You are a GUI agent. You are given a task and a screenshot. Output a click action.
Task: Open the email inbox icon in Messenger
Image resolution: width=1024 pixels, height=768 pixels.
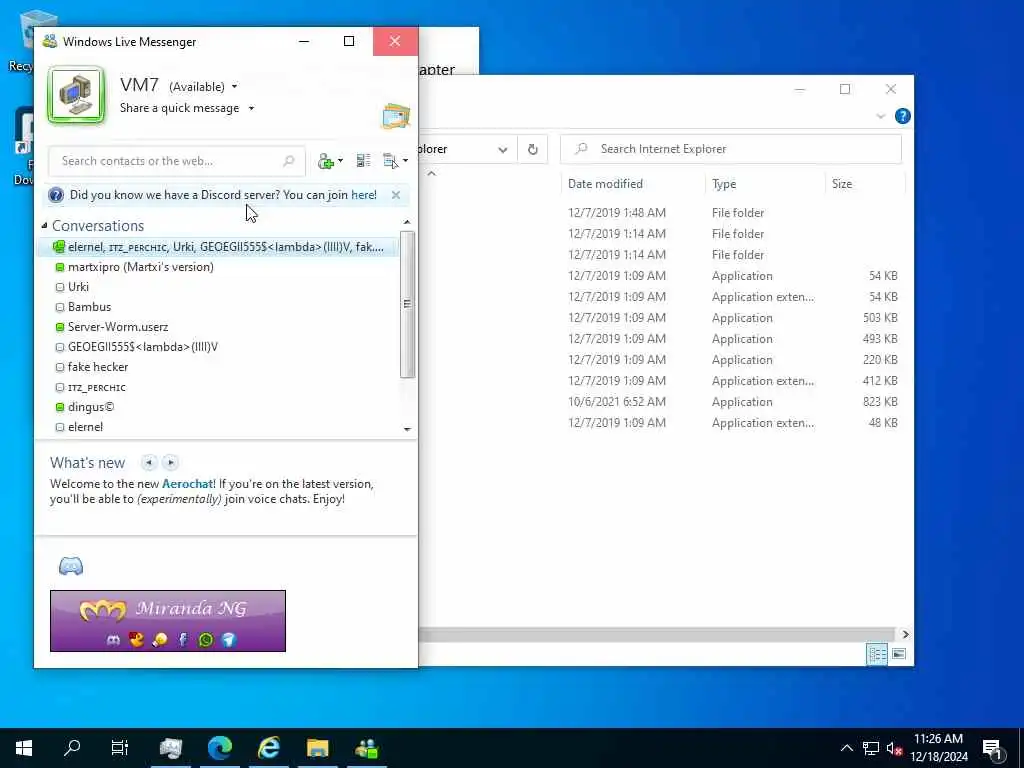(396, 116)
